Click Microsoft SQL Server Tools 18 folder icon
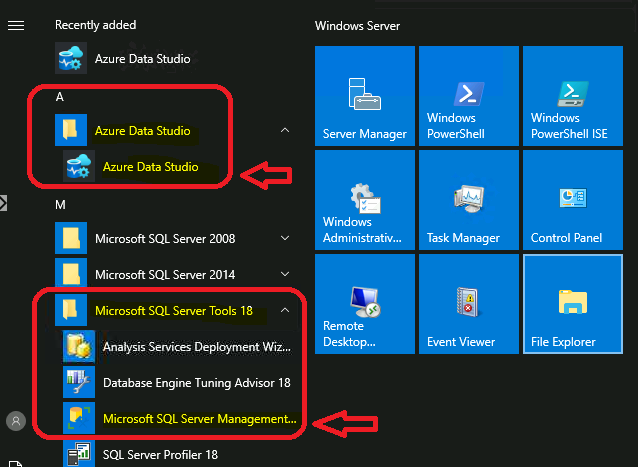The image size is (638, 467). [71, 310]
